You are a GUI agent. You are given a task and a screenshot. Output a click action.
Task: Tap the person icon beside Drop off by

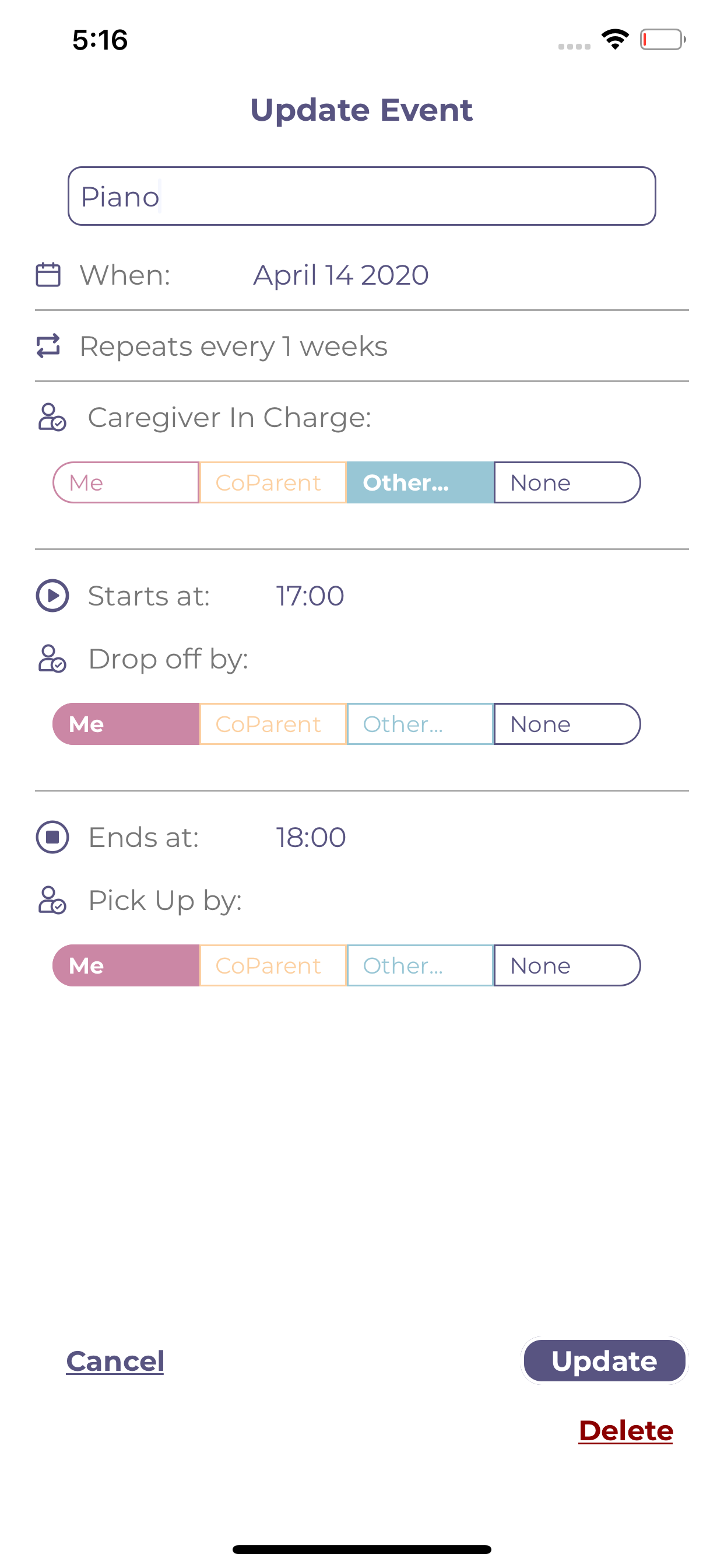tap(51, 659)
